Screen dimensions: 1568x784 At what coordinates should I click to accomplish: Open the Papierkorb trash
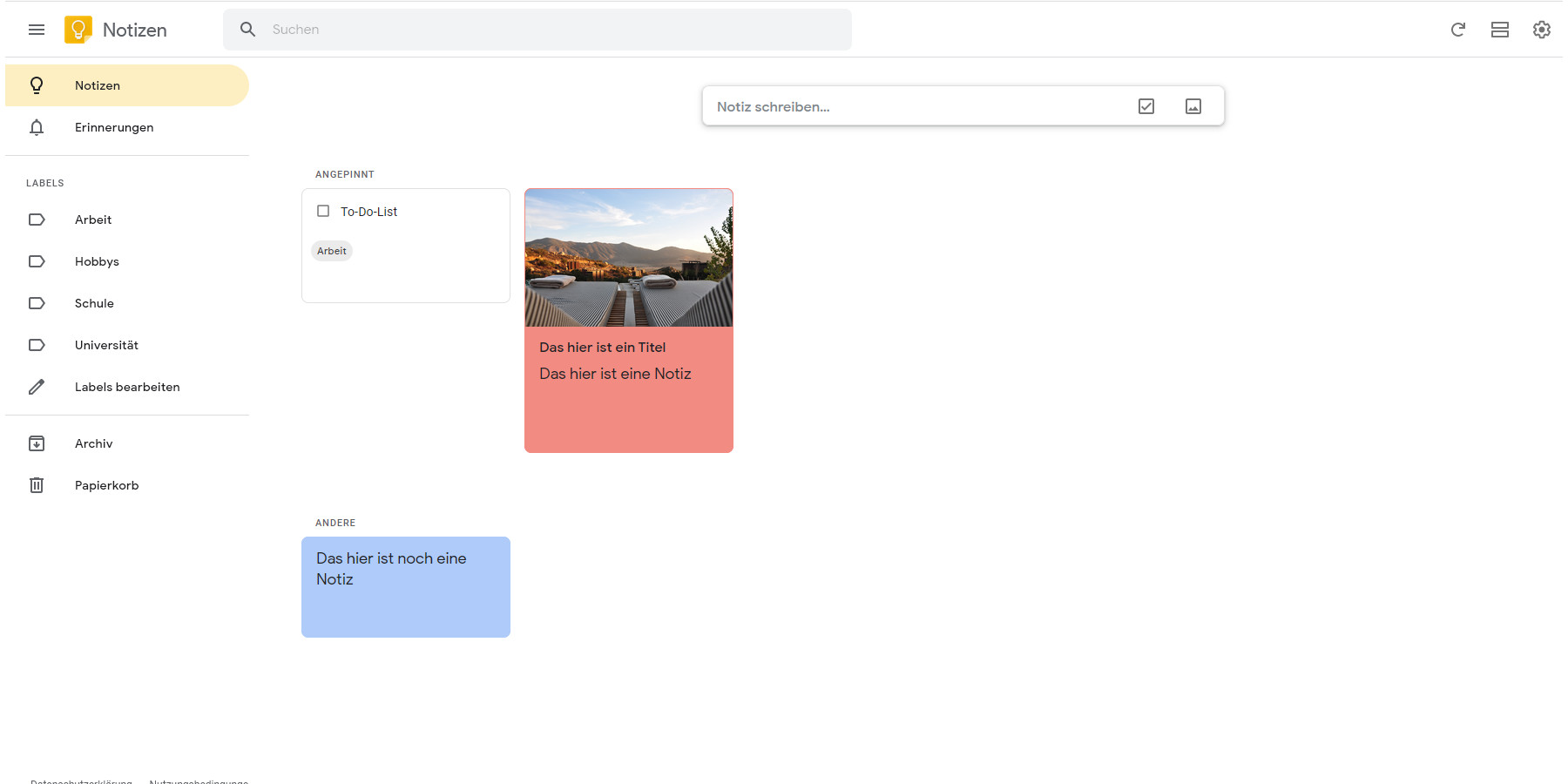coord(106,485)
